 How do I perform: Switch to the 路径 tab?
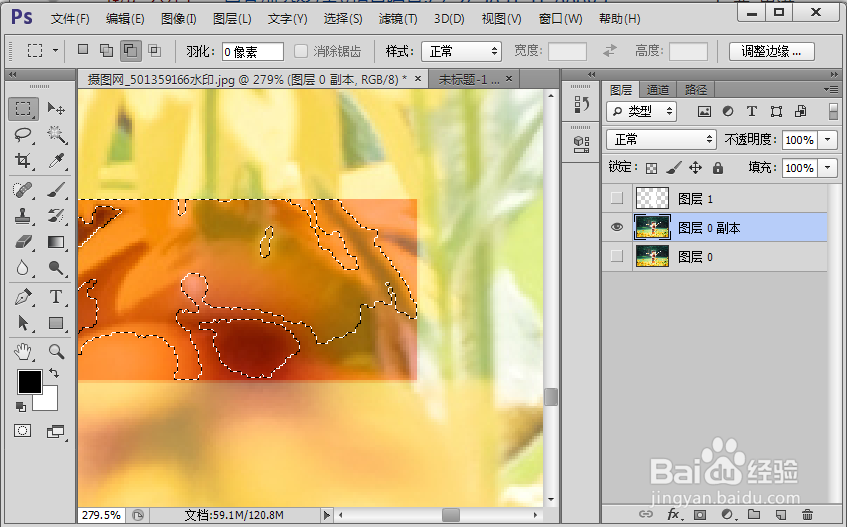pos(696,90)
